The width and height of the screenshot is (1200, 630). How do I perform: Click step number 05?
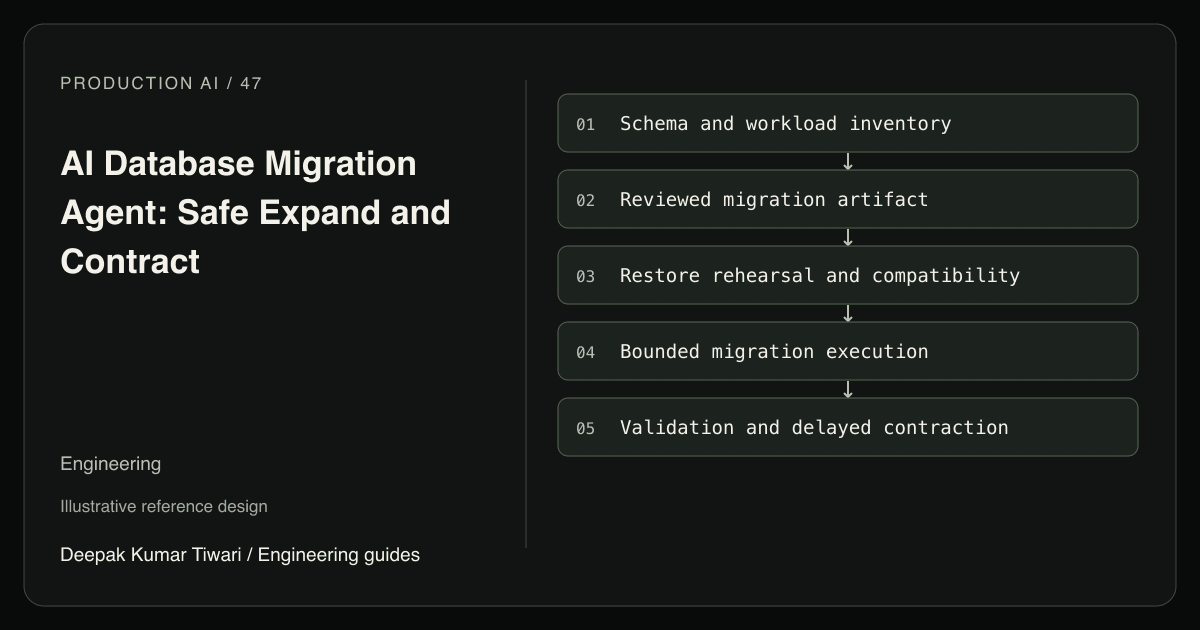[585, 428]
